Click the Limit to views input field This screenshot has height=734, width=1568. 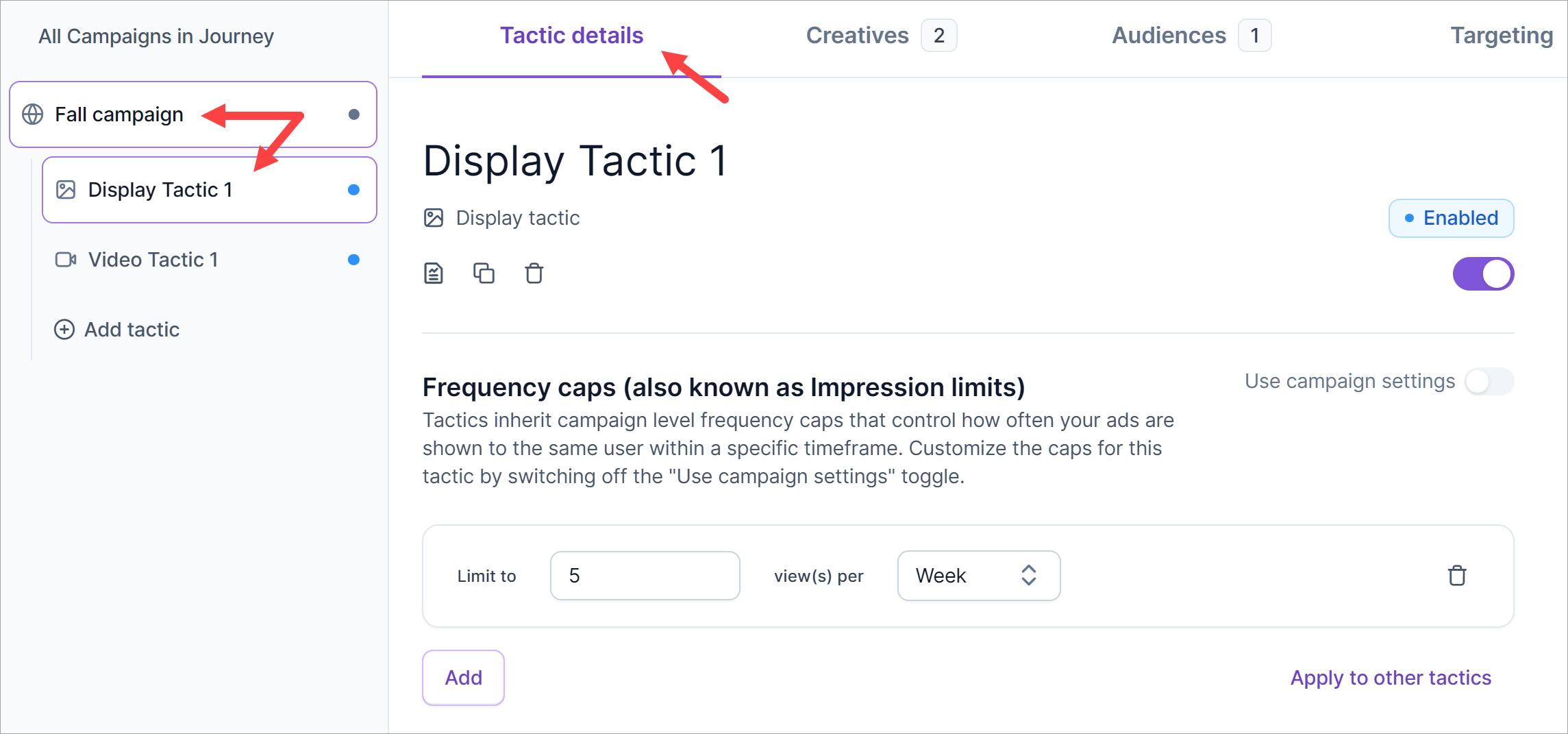click(x=645, y=576)
